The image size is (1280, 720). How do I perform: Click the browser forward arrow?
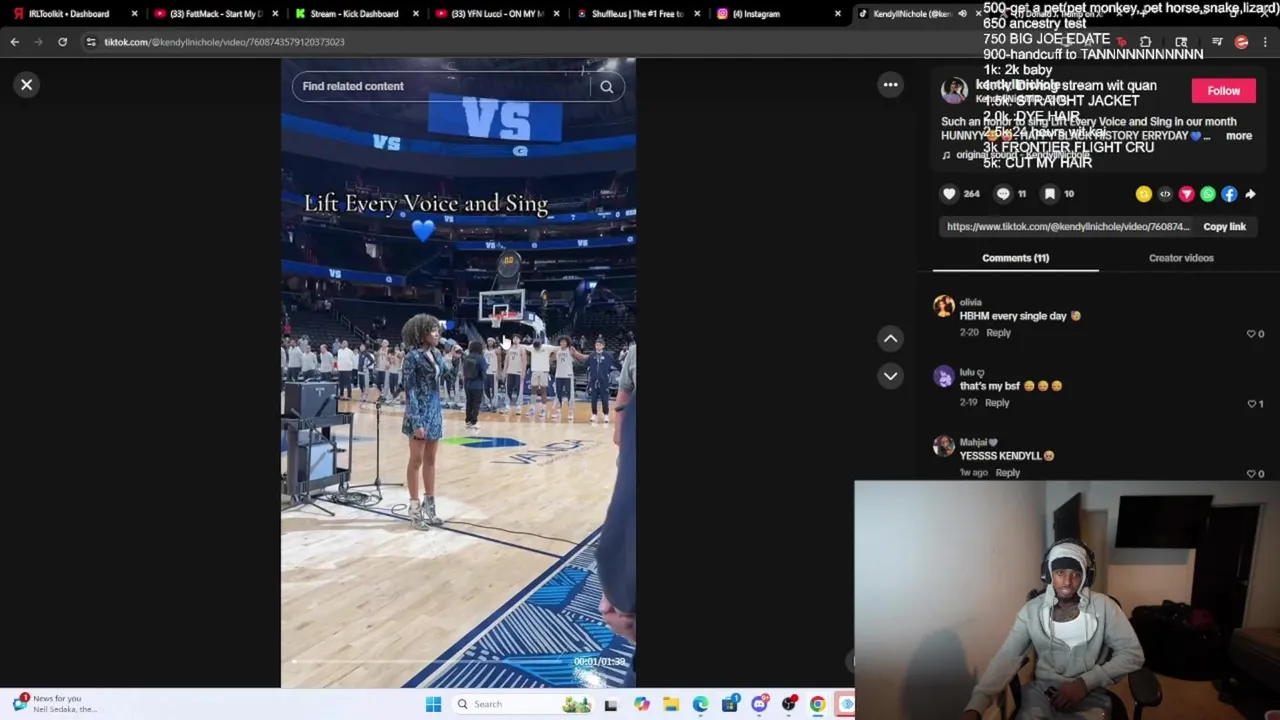pos(38,42)
